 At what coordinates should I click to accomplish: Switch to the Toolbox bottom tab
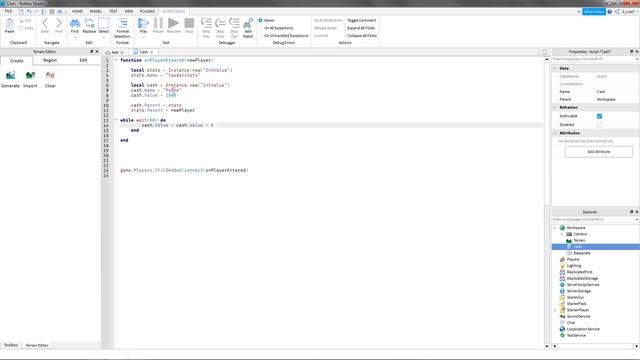click(11, 345)
